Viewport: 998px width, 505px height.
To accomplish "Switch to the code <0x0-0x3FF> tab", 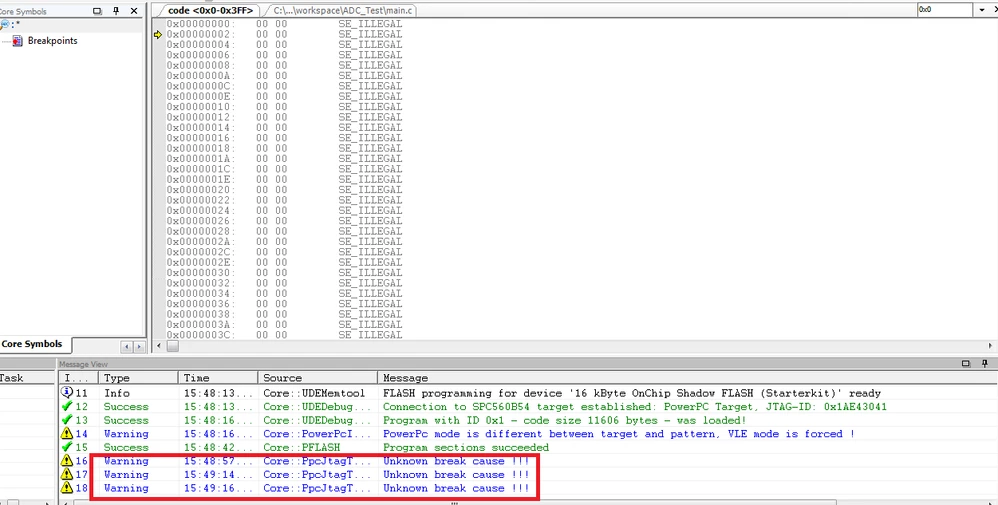I will coord(210,10).
